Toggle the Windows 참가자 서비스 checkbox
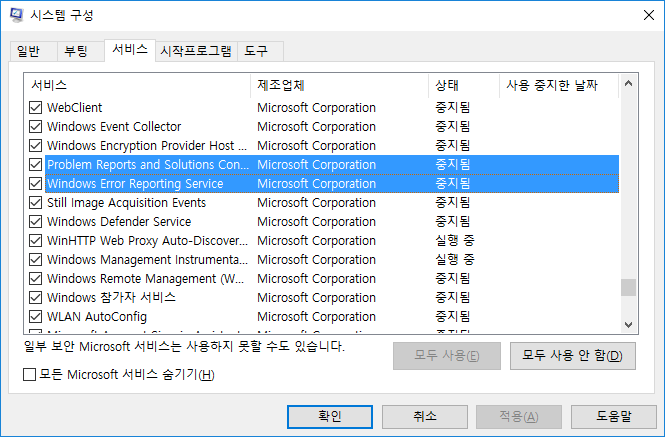This screenshot has height=437, width=665. (36, 297)
